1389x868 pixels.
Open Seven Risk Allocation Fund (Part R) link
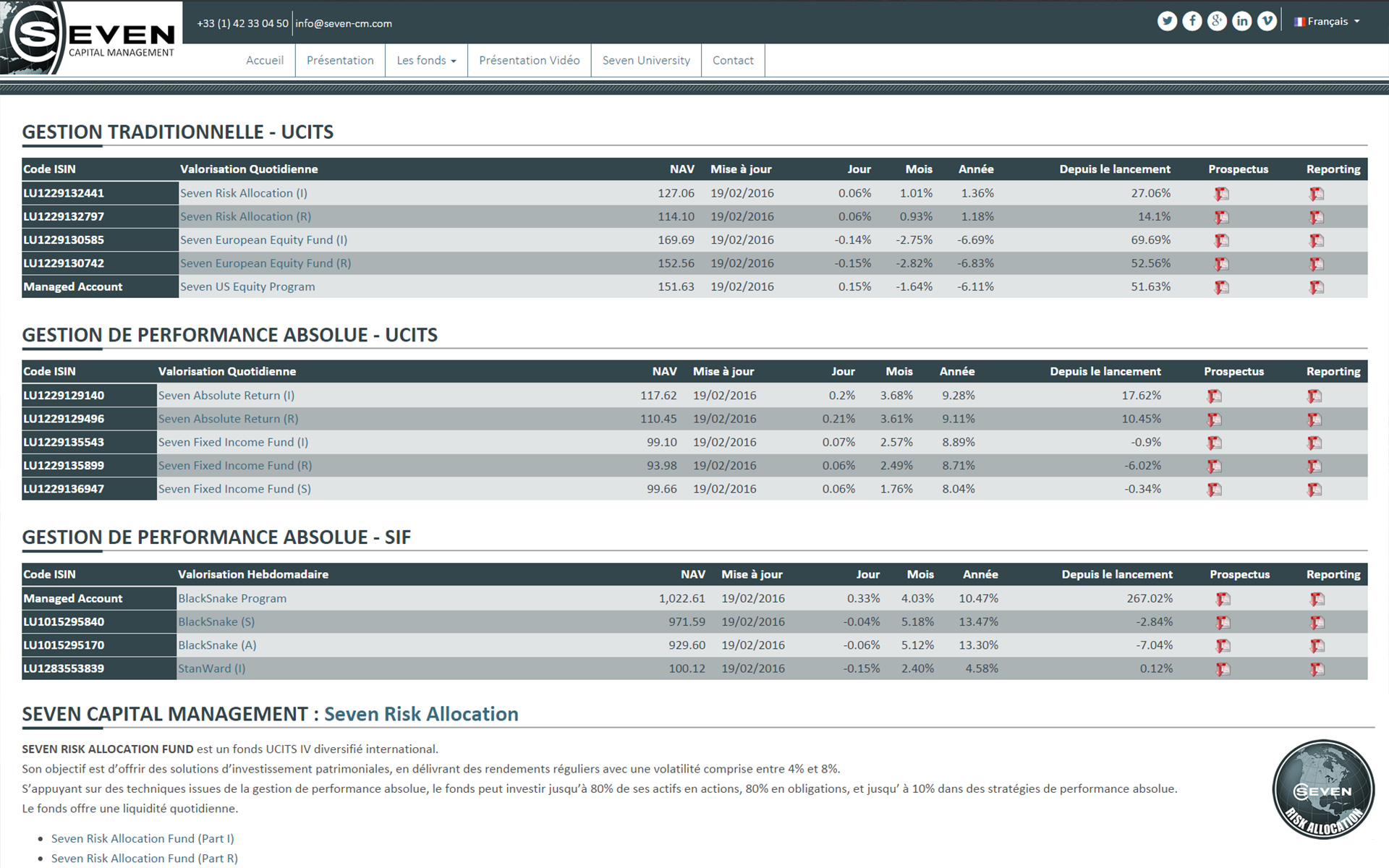145,858
